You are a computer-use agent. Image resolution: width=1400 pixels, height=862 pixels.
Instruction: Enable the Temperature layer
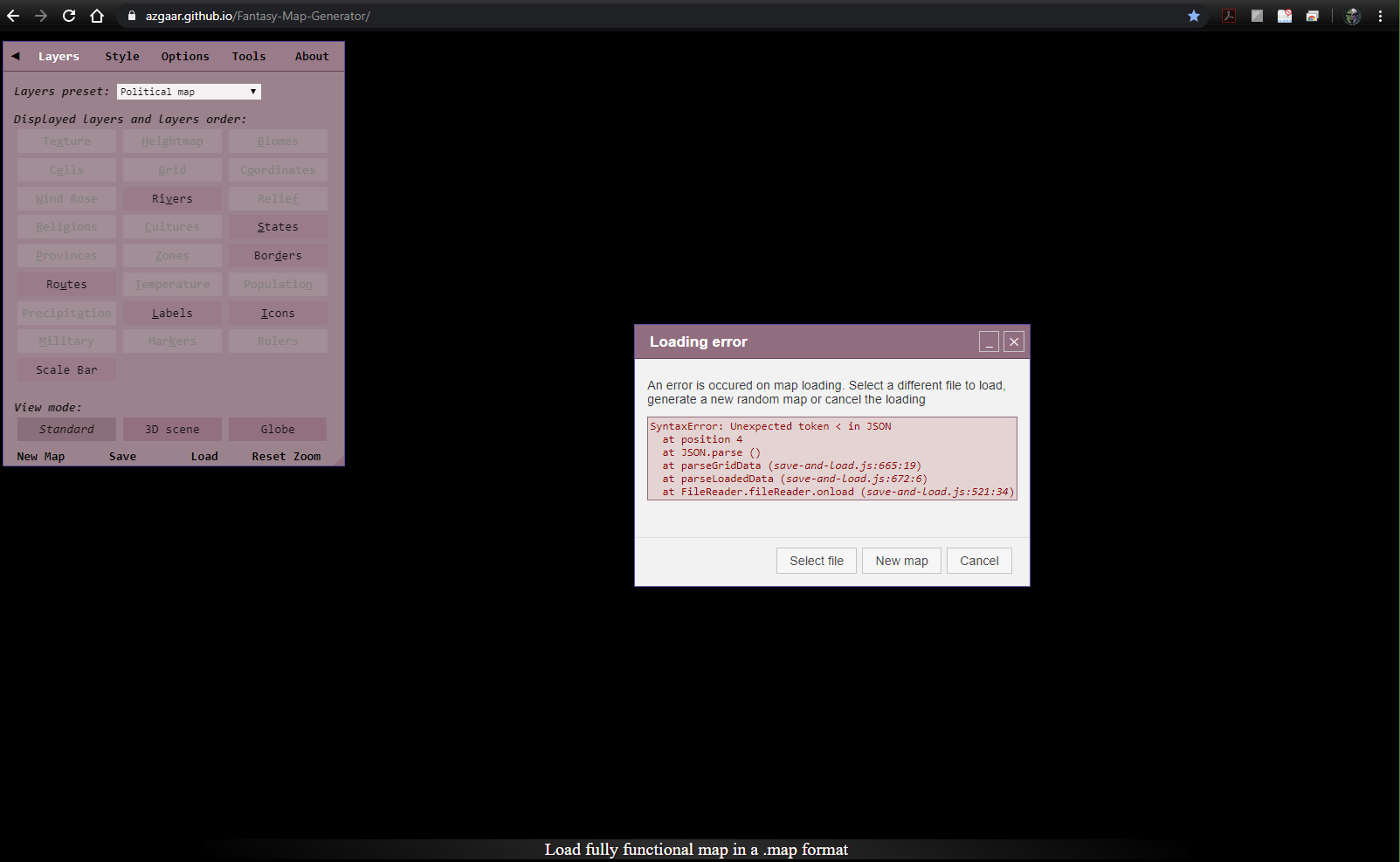pyautogui.click(x=172, y=285)
